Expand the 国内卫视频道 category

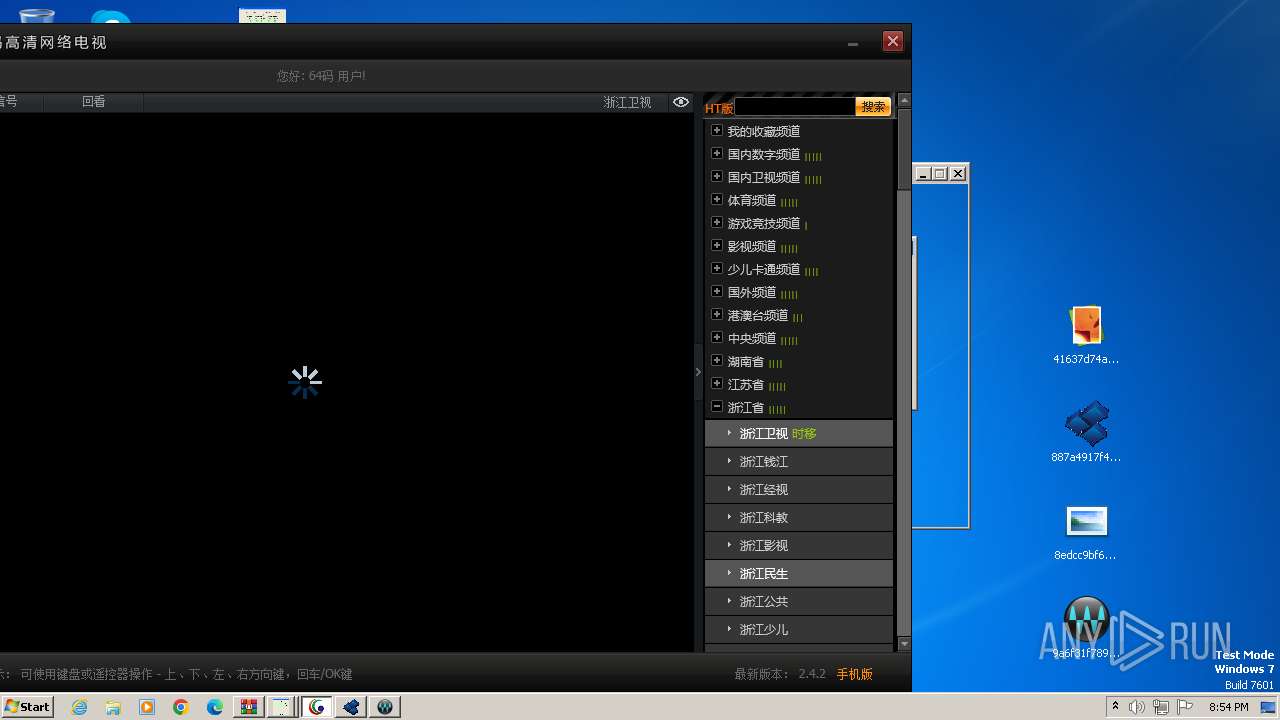pyautogui.click(x=717, y=176)
